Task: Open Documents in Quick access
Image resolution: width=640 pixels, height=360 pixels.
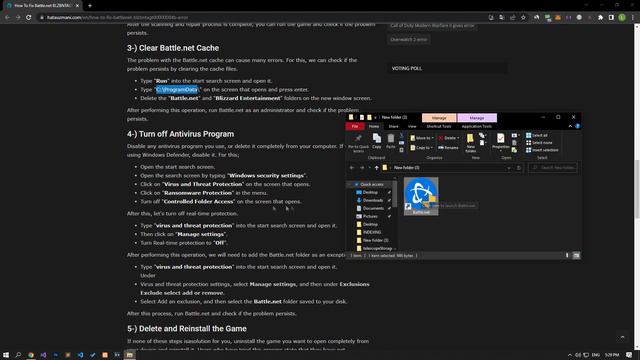Action: [373, 208]
